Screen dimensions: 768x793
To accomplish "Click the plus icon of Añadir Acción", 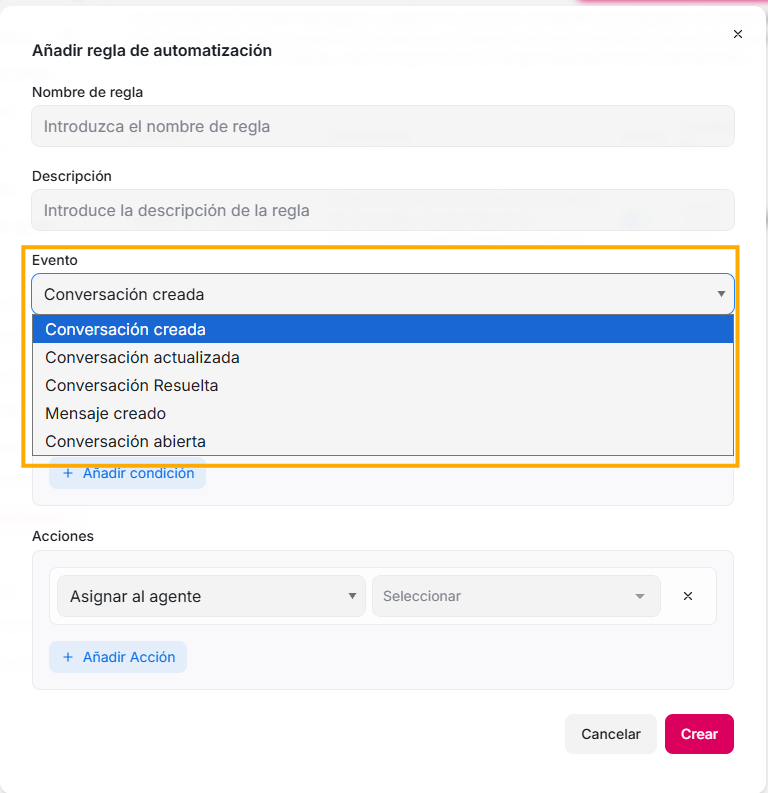I will 68,657.
